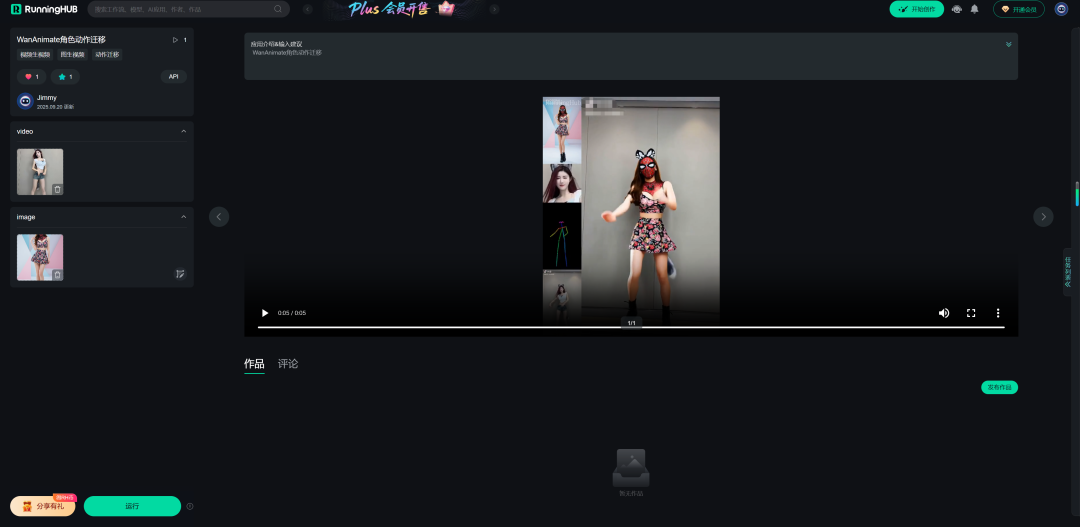Image resolution: width=1080 pixels, height=527 pixels.
Task: Select the 视频生视频 tag
Action: click(34, 54)
